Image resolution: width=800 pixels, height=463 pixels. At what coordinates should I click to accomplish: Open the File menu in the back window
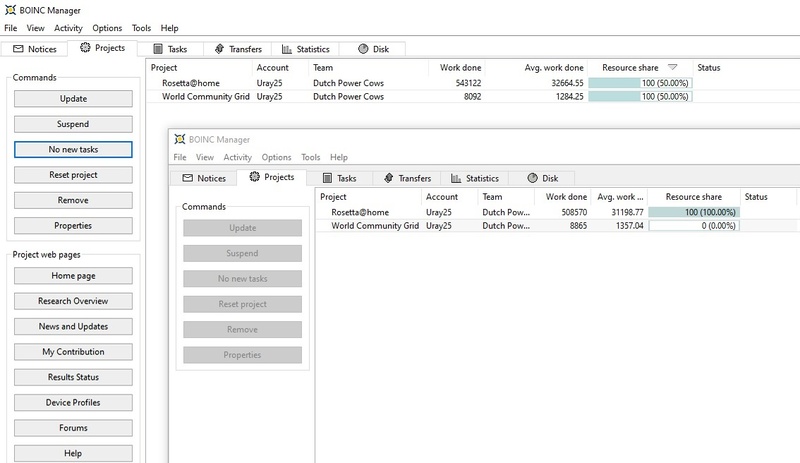11,28
